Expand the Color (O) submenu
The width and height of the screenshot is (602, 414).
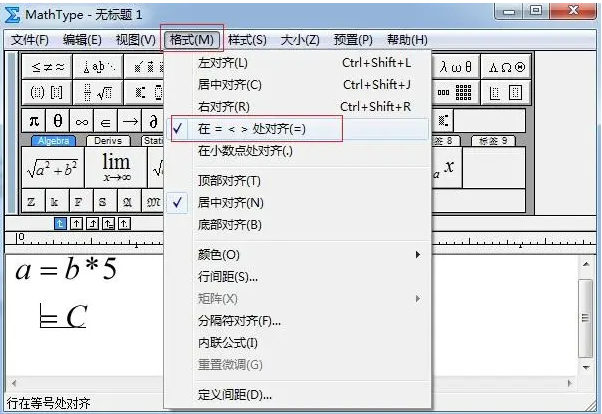coord(220,255)
